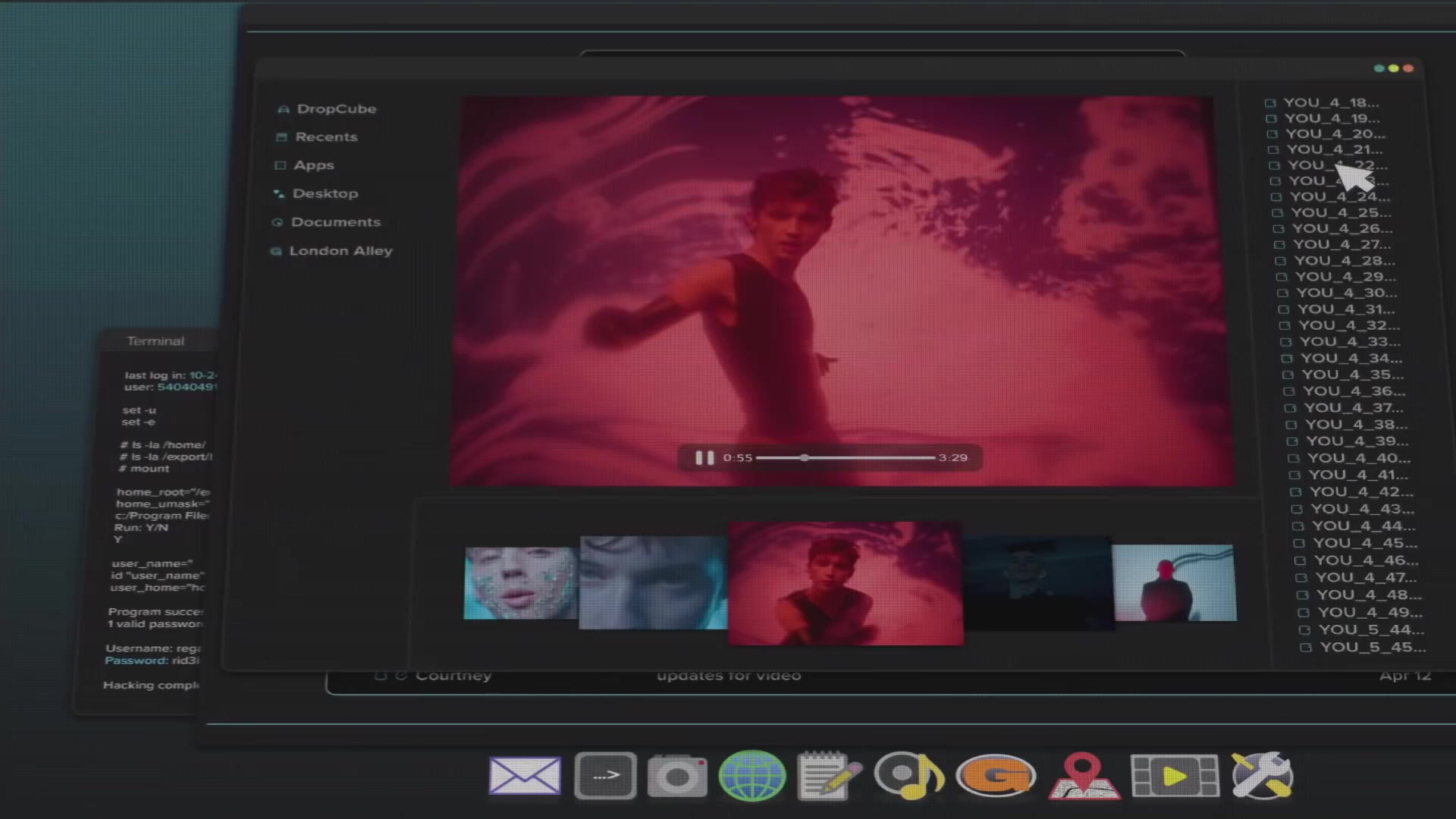Check the box for YOU_4_31 file
Image resolution: width=1456 pixels, height=819 pixels.
(x=1283, y=309)
